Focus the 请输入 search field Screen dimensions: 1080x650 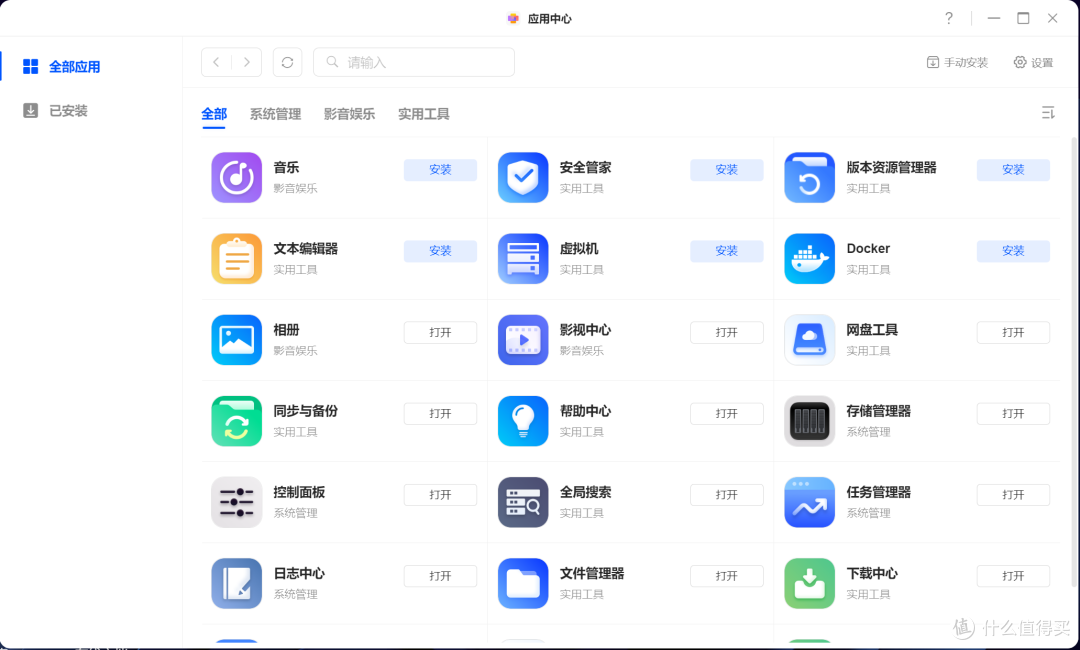[414, 62]
